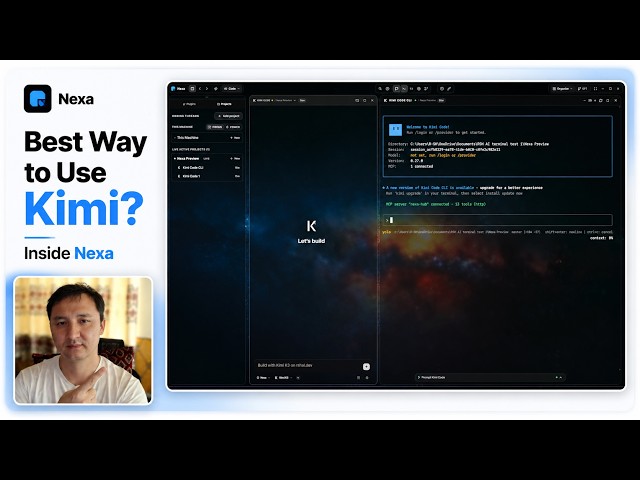Screen dimensions: 640x480
Task: Click the Nexa logo on the thumbnail's left side
Action: 38,99
